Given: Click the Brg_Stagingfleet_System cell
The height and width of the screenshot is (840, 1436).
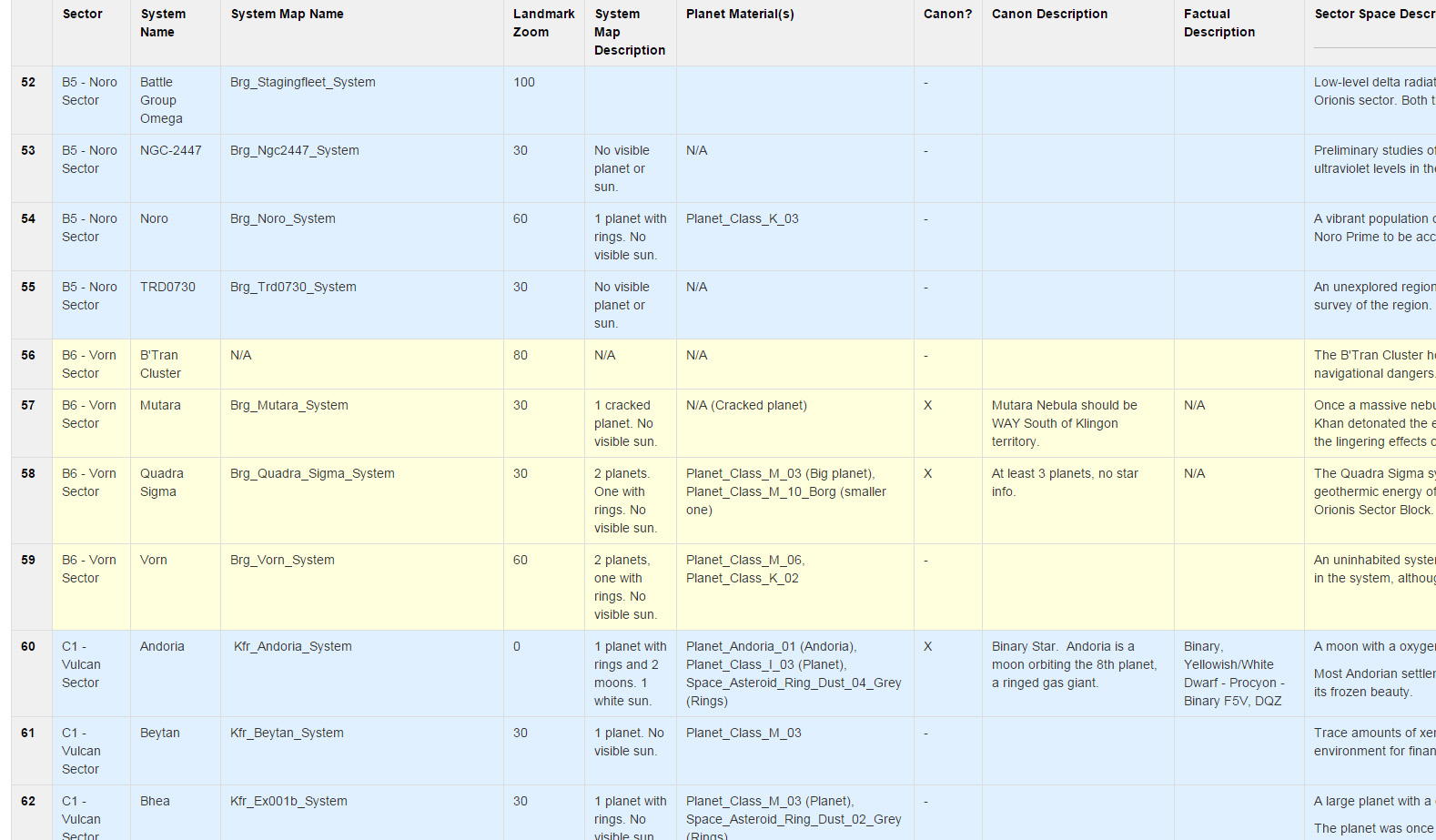Looking at the screenshot, I should pos(362,100).
